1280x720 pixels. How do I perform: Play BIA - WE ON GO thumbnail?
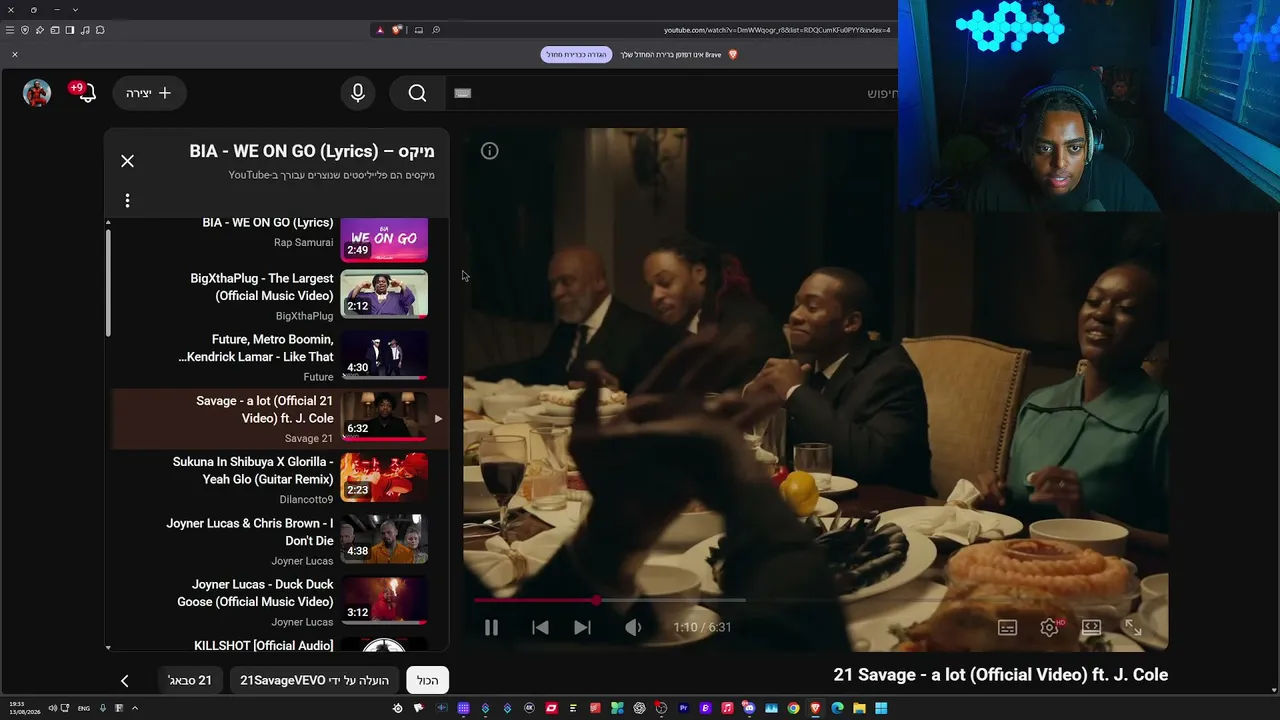point(384,240)
